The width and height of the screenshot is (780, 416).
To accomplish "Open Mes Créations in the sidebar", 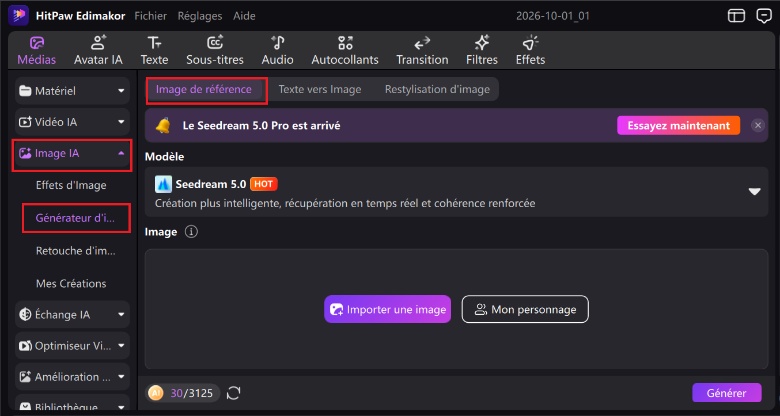I will [x=71, y=284].
